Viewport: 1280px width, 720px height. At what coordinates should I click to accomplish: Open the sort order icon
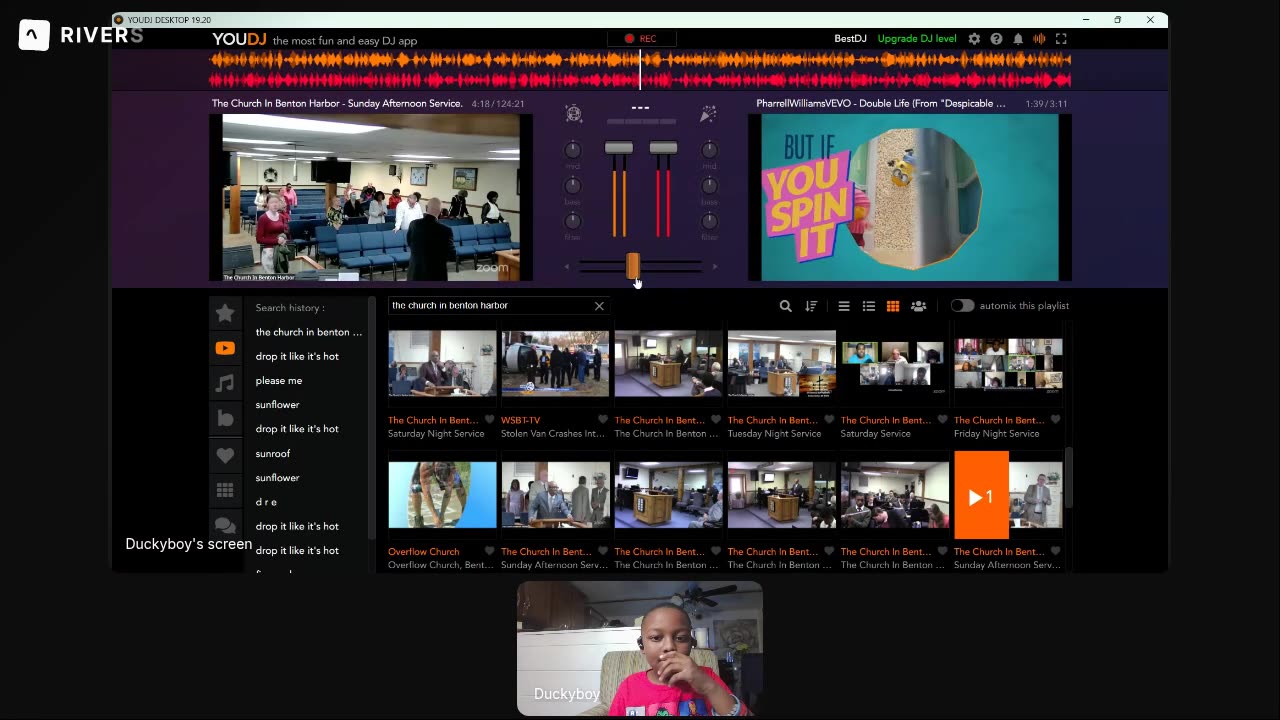point(811,306)
